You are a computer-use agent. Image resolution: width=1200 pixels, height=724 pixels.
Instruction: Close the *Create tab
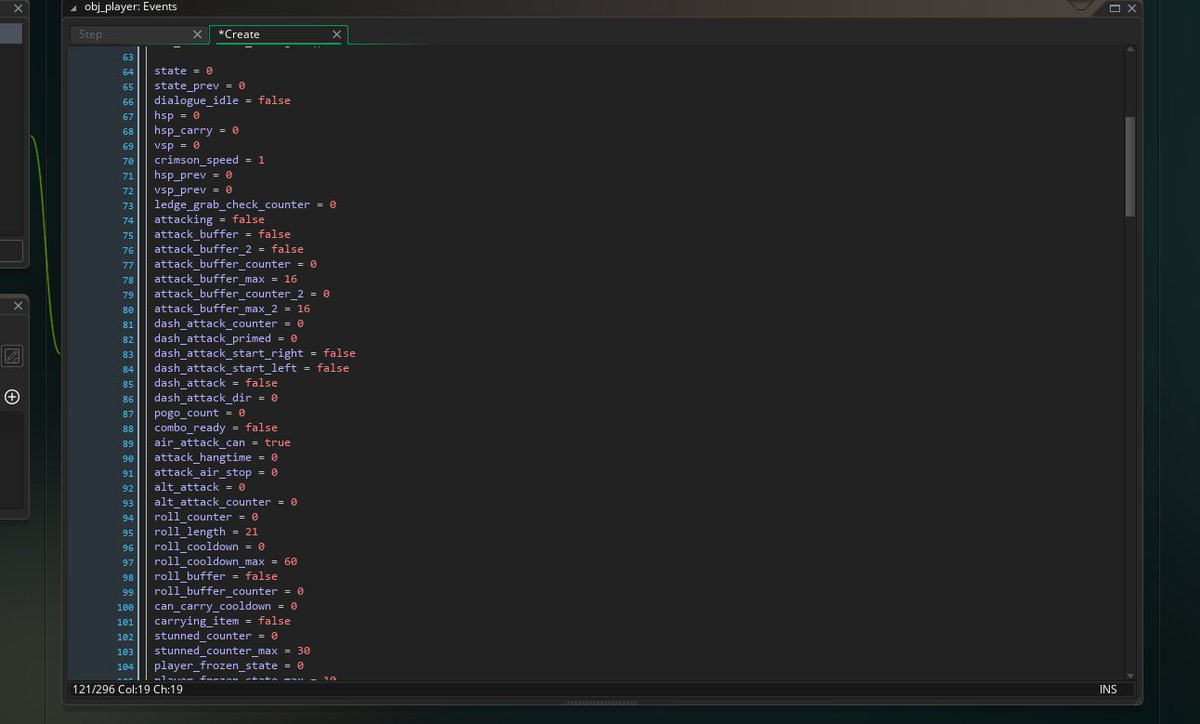pyautogui.click(x=336, y=34)
